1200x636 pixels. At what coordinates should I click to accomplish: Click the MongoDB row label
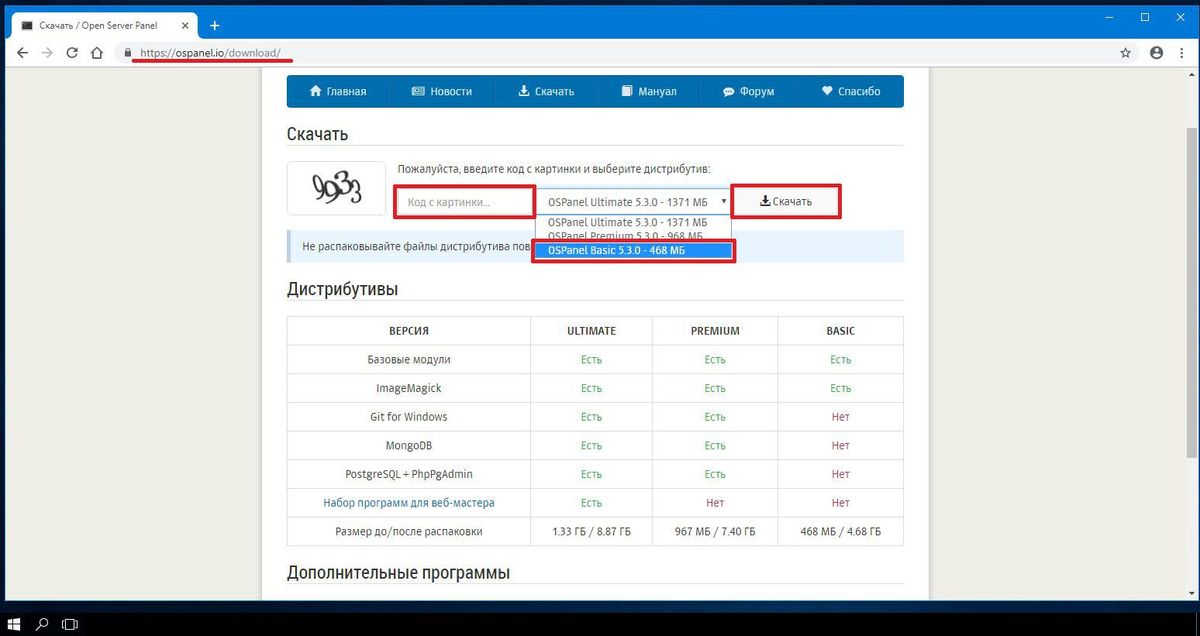click(x=409, y=445)
